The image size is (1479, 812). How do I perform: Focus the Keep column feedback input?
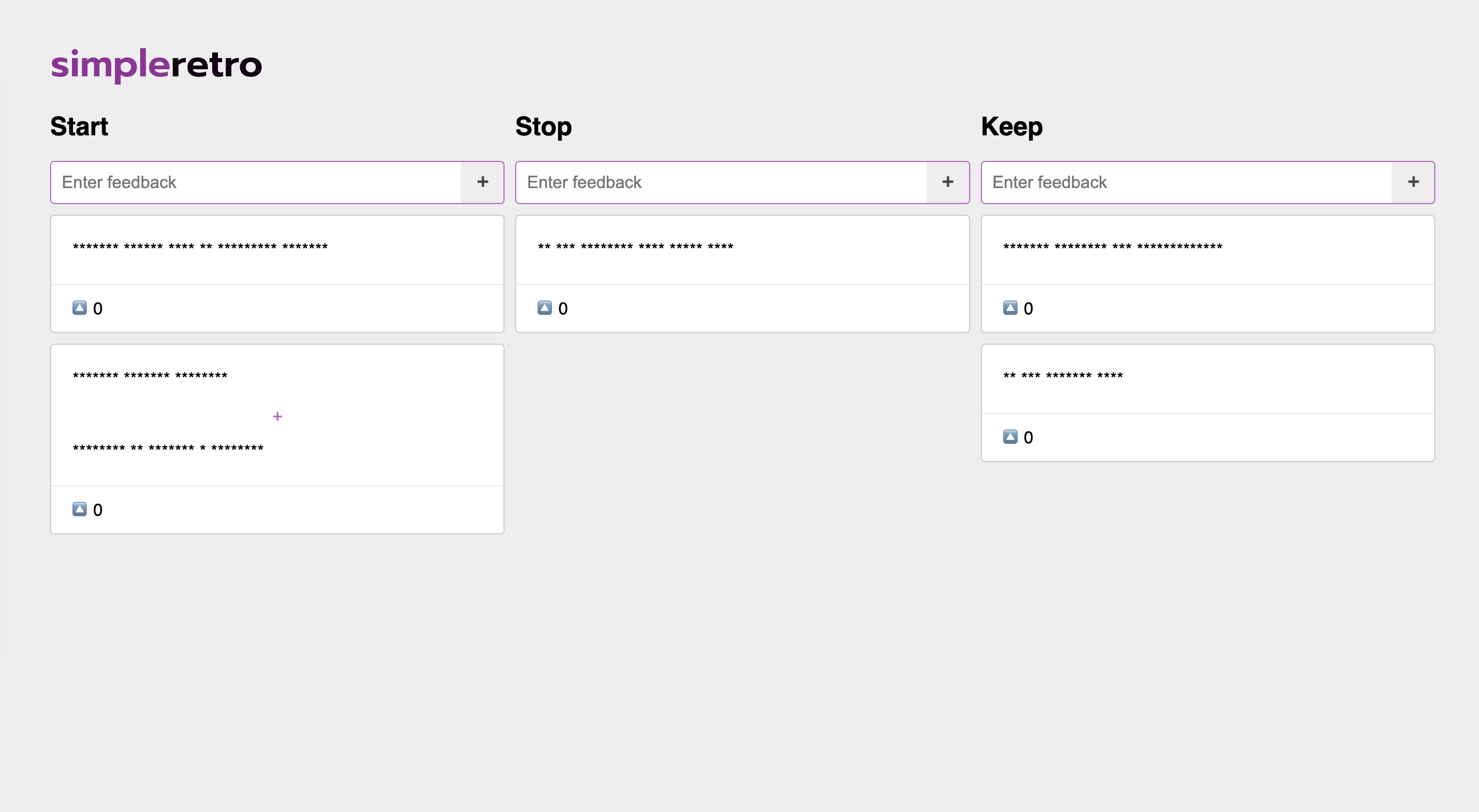pos(1186,183)
